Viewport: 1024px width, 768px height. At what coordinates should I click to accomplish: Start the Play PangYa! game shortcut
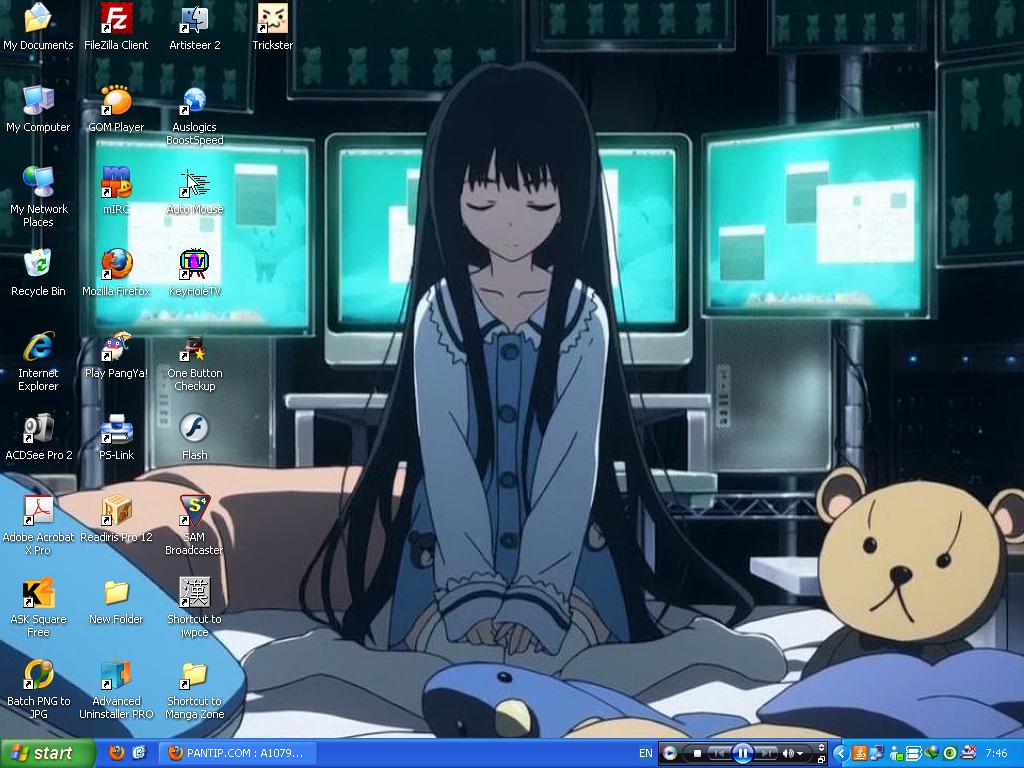tap(116, 356)
